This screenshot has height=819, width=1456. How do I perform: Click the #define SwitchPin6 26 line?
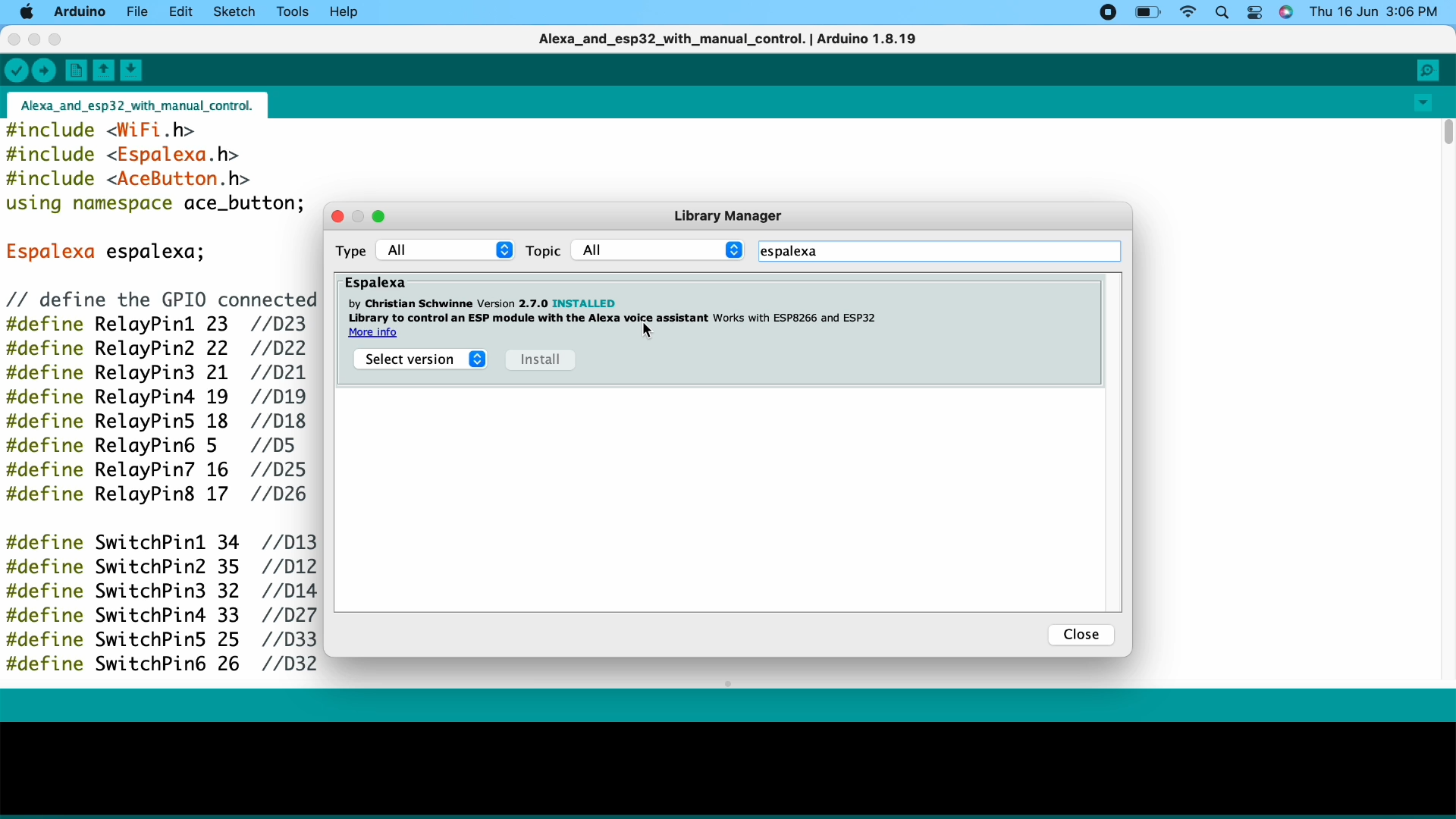(x=162, y=665)
